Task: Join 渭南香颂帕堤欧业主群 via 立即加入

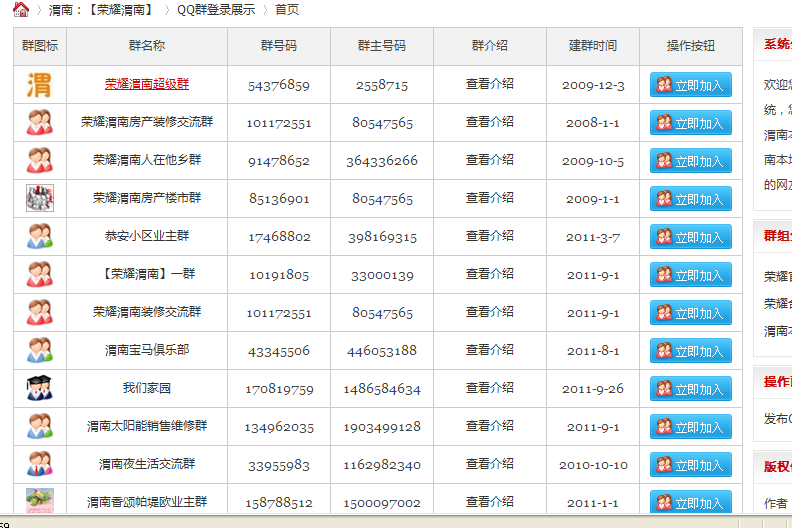Action: [690, 502]
